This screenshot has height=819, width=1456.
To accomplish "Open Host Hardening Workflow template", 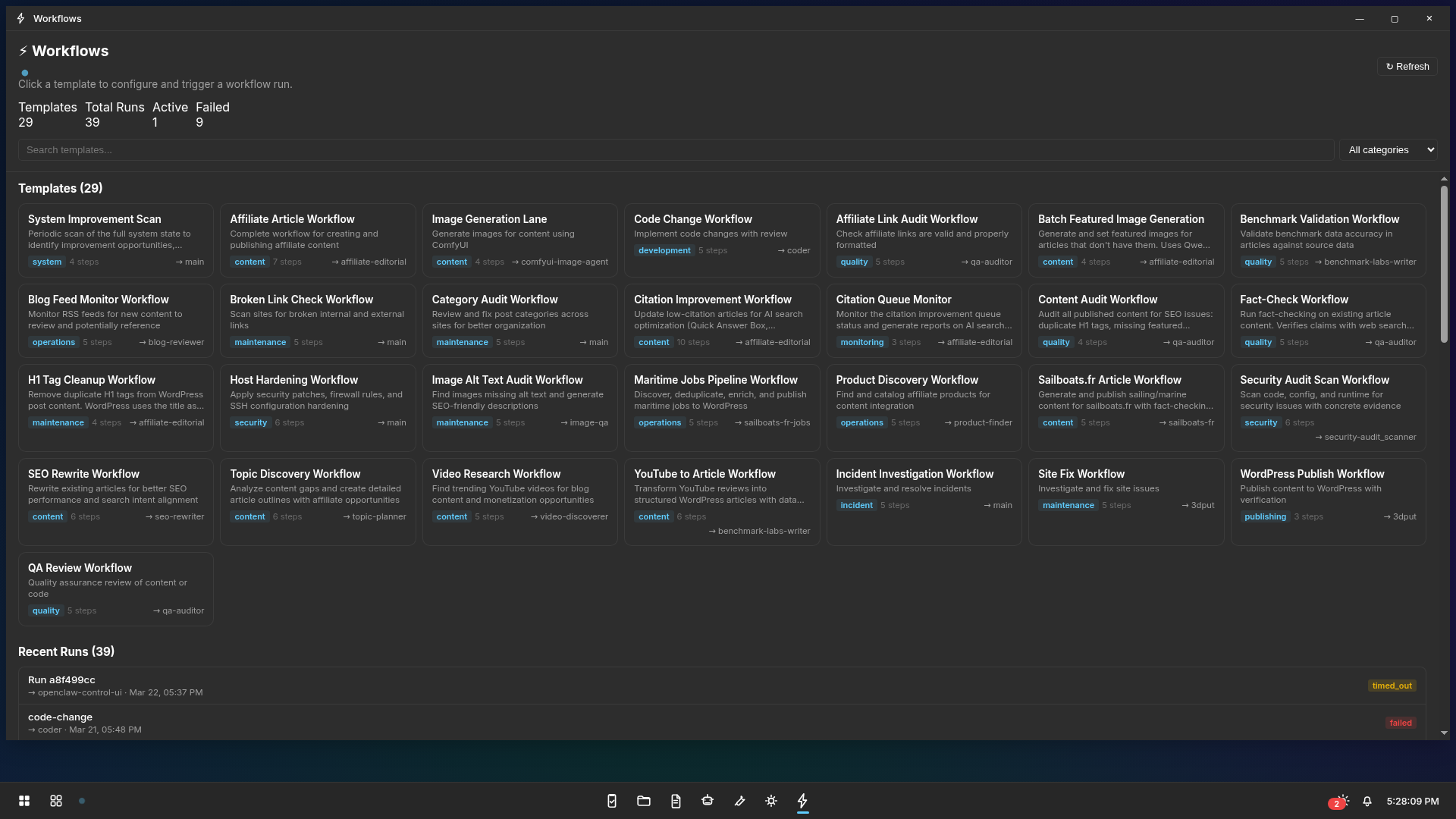I will (318, 408).
